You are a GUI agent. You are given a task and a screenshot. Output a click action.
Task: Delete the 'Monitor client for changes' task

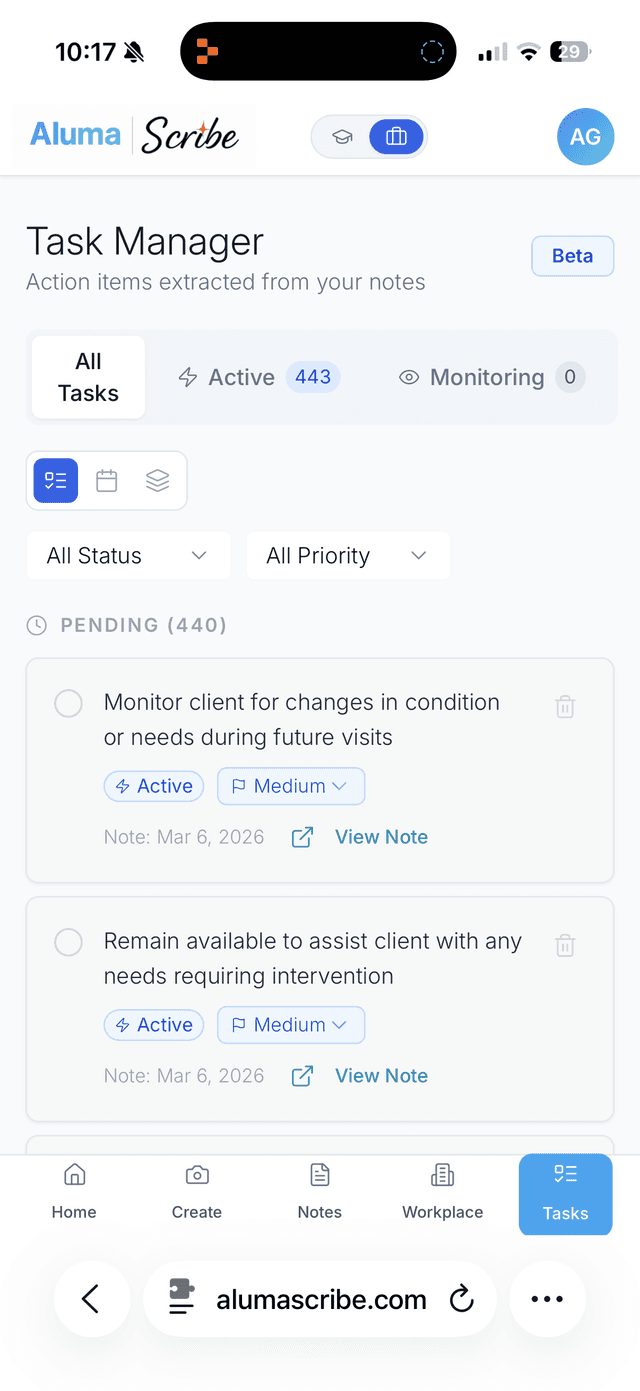pos(564,706)
